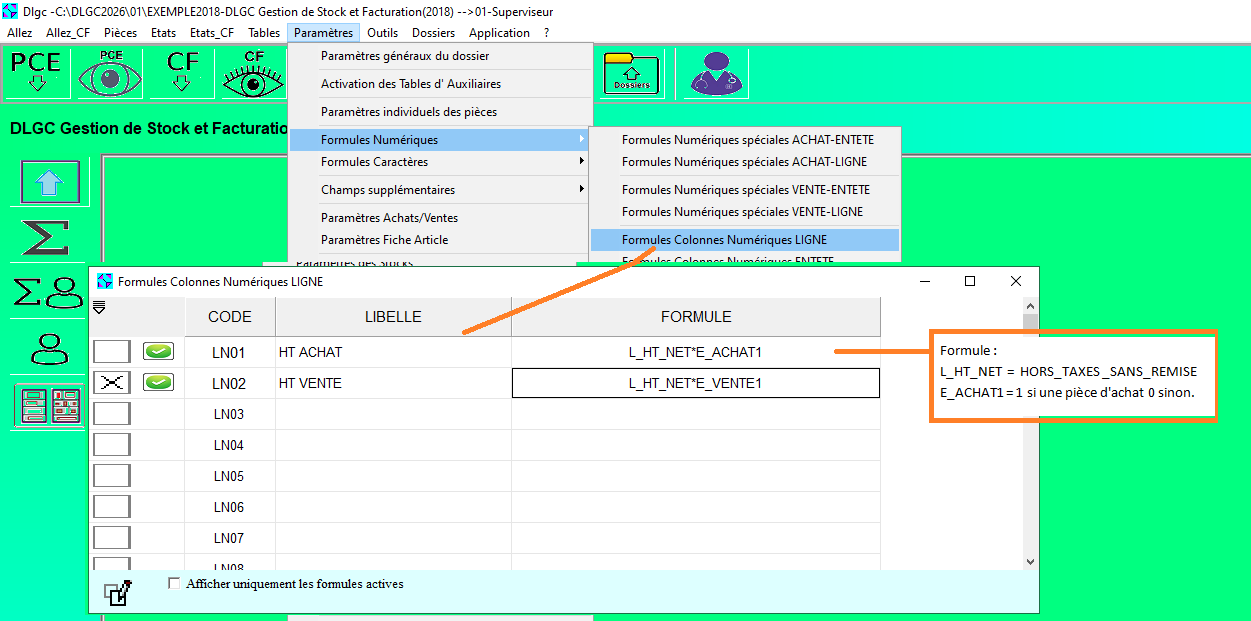Screen dimensions: 1251x621
Task: Click the PCE down-arrow toolbar icon
Action: (37, 73)
